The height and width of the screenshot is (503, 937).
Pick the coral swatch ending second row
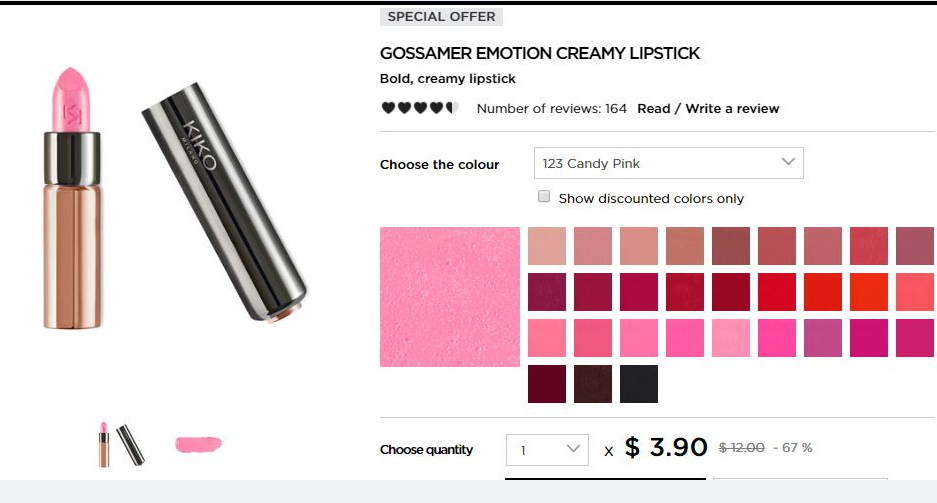[x=915, y=292]
